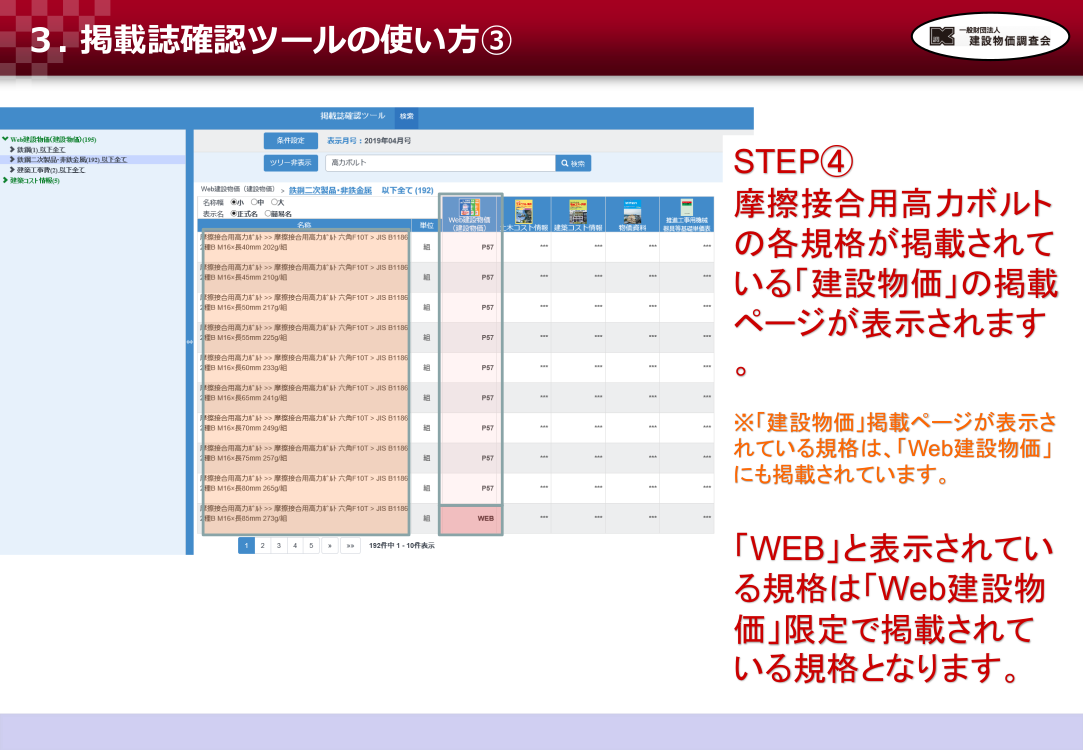Click the WEB cell in the 長85mm row
Screen dimensions: 1083x750
click(x=486, y=519)
